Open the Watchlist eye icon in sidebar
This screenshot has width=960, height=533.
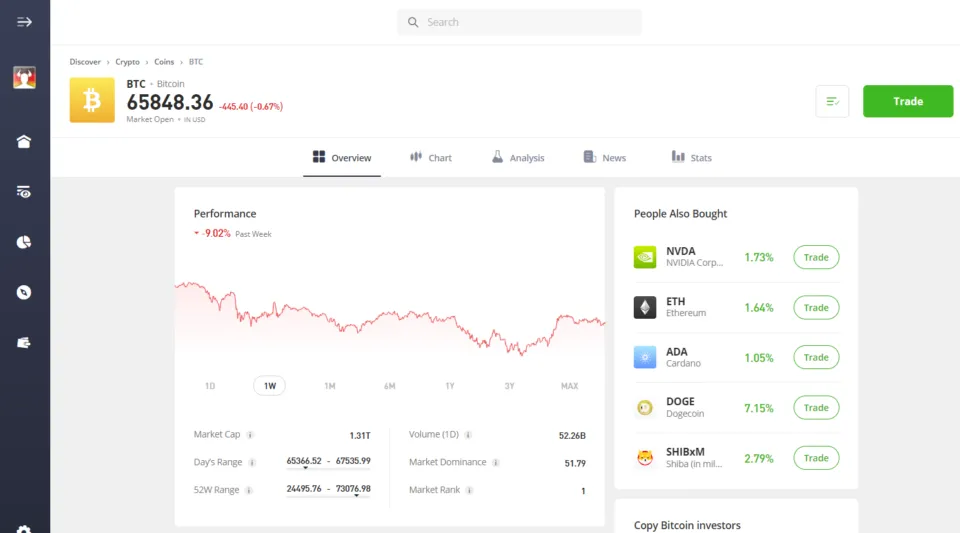[24, 192]
